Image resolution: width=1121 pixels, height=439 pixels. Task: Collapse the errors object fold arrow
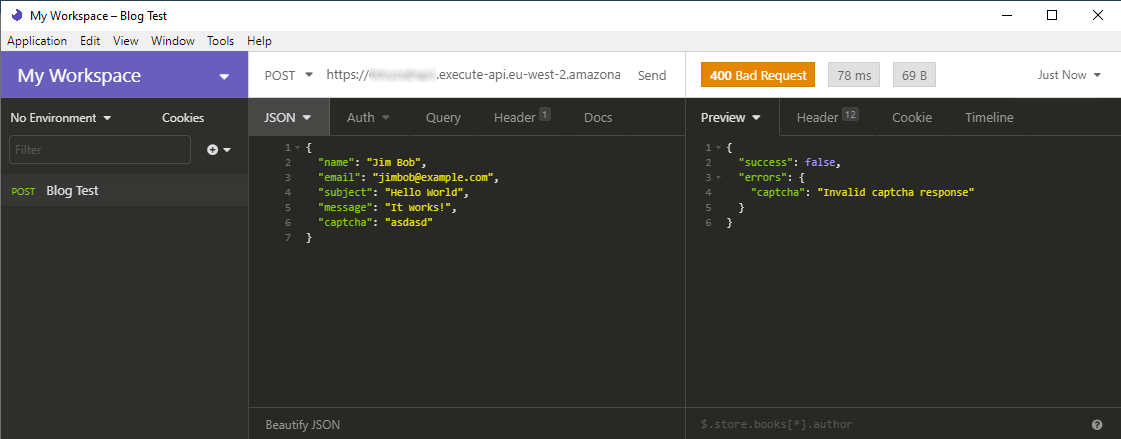click(717, 177)
